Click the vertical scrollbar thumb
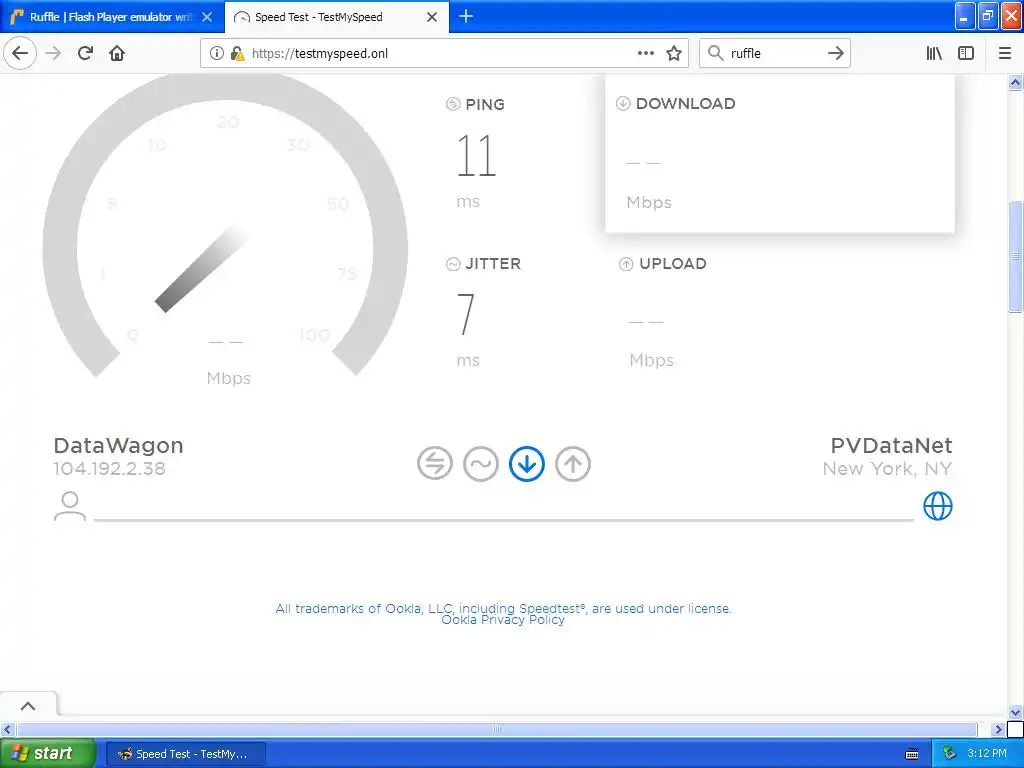The image size is (1024, 768). pos(1016,256)
